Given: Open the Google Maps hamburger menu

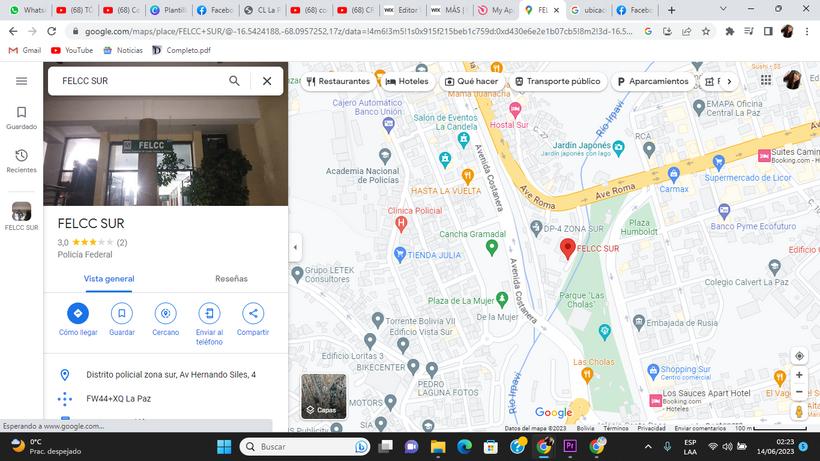Looking at the screenshot, I should point(21,81).
